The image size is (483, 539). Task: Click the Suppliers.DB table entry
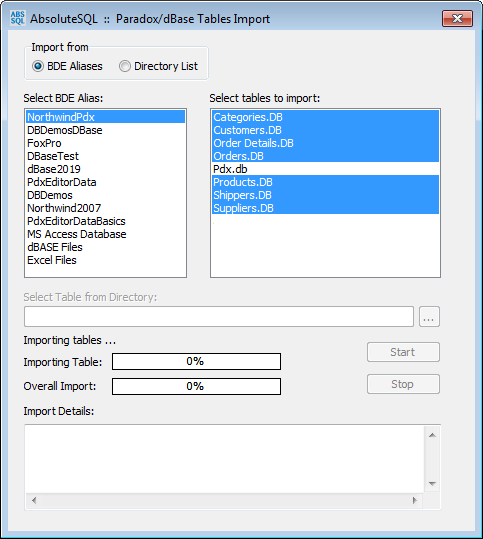tap(326, 208)
